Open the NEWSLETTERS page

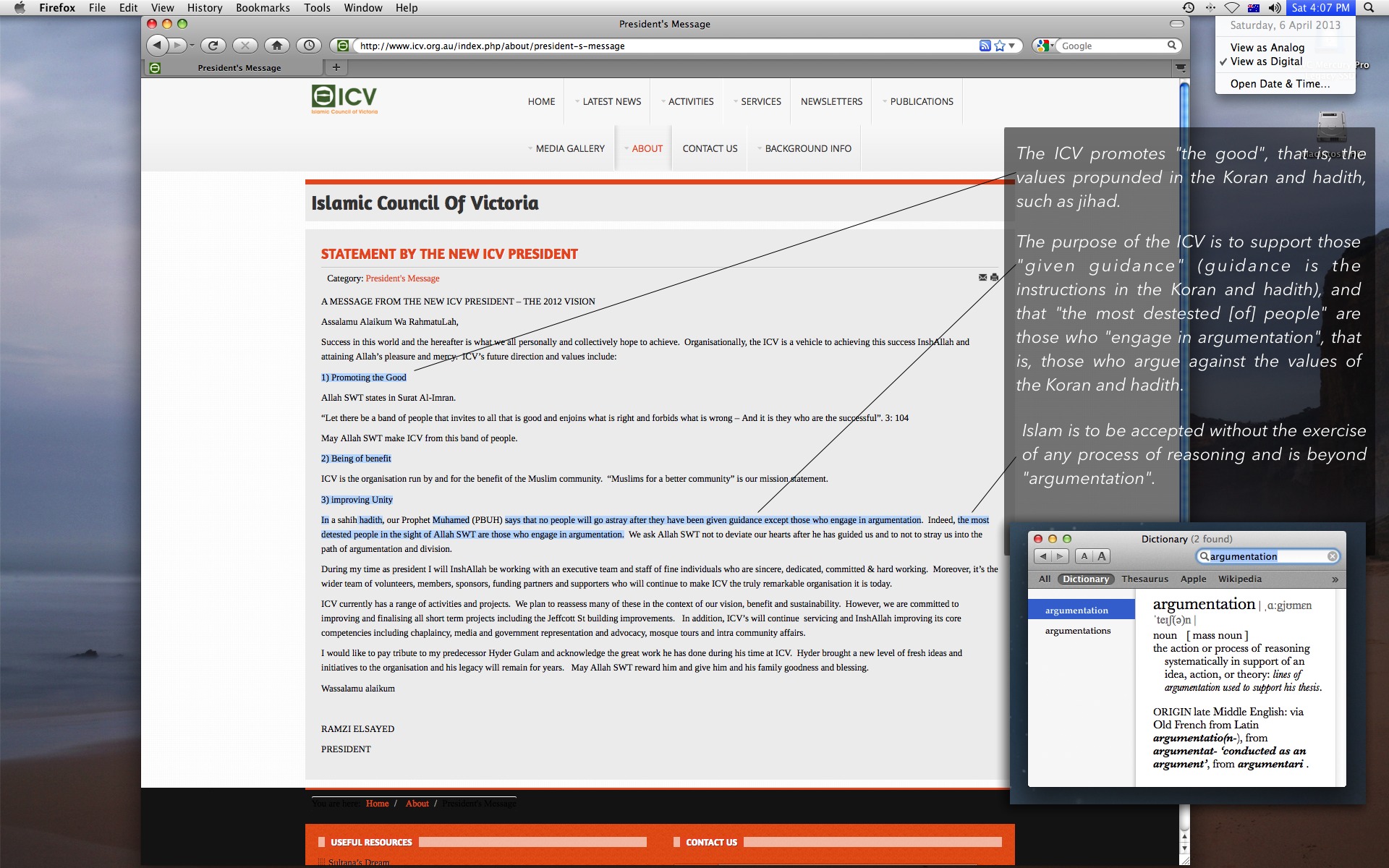click(x=831, y=101)
